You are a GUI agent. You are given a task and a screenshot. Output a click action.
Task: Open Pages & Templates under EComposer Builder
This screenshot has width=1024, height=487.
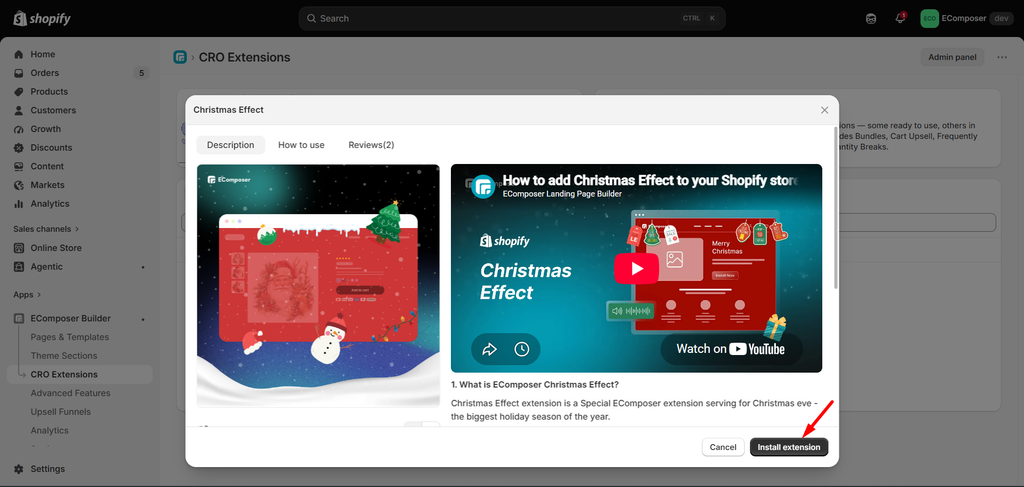click(70, 337)
